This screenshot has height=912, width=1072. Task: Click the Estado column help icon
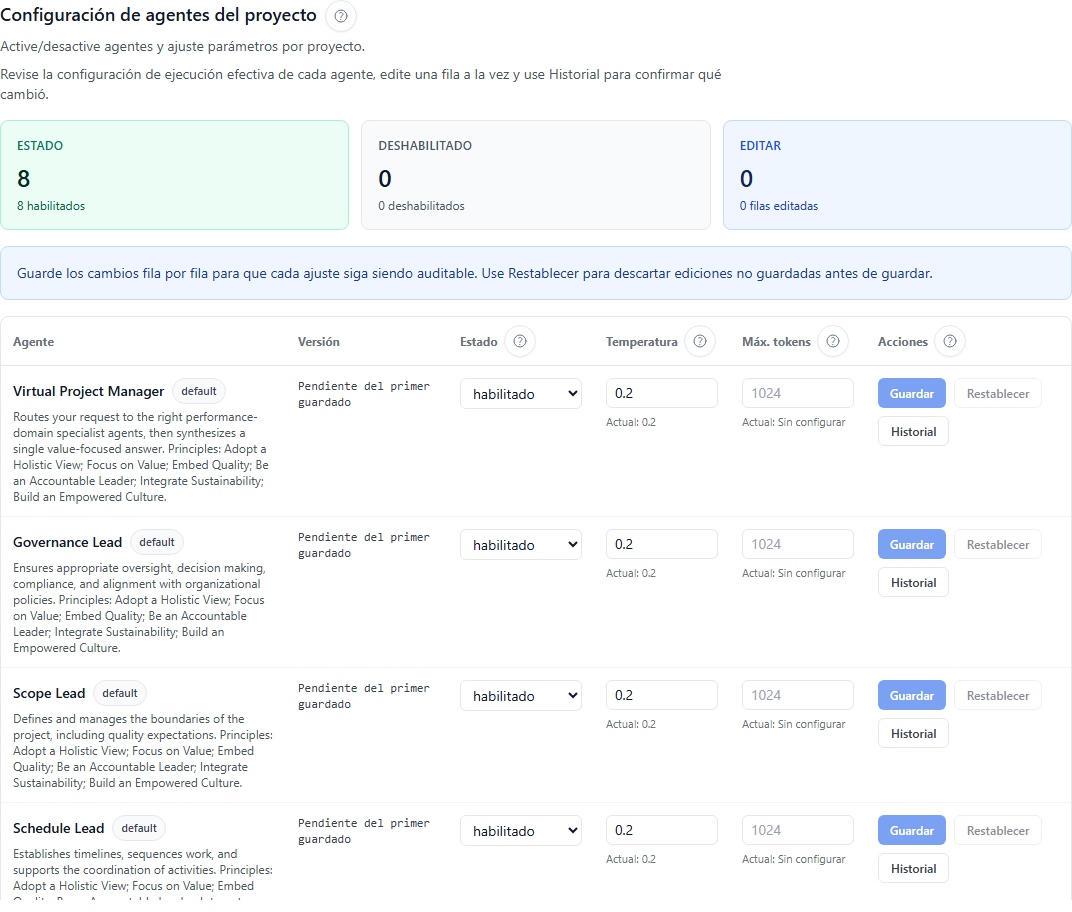pos(520,342)
